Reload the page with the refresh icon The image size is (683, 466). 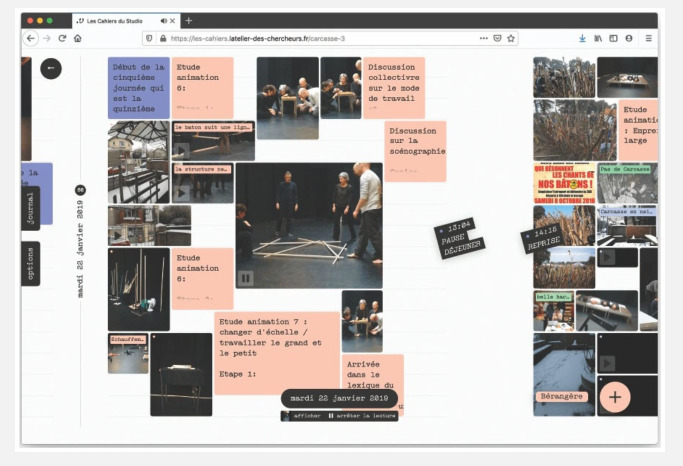62,38
